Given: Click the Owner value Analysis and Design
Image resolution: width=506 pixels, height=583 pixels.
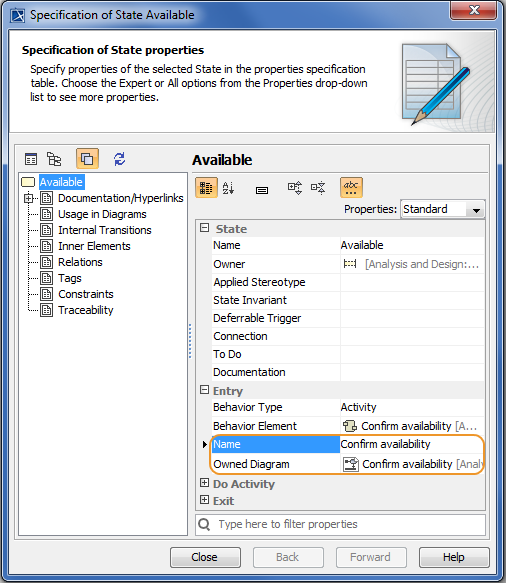Looking at the screenshot, I should [x=422, y=264].
